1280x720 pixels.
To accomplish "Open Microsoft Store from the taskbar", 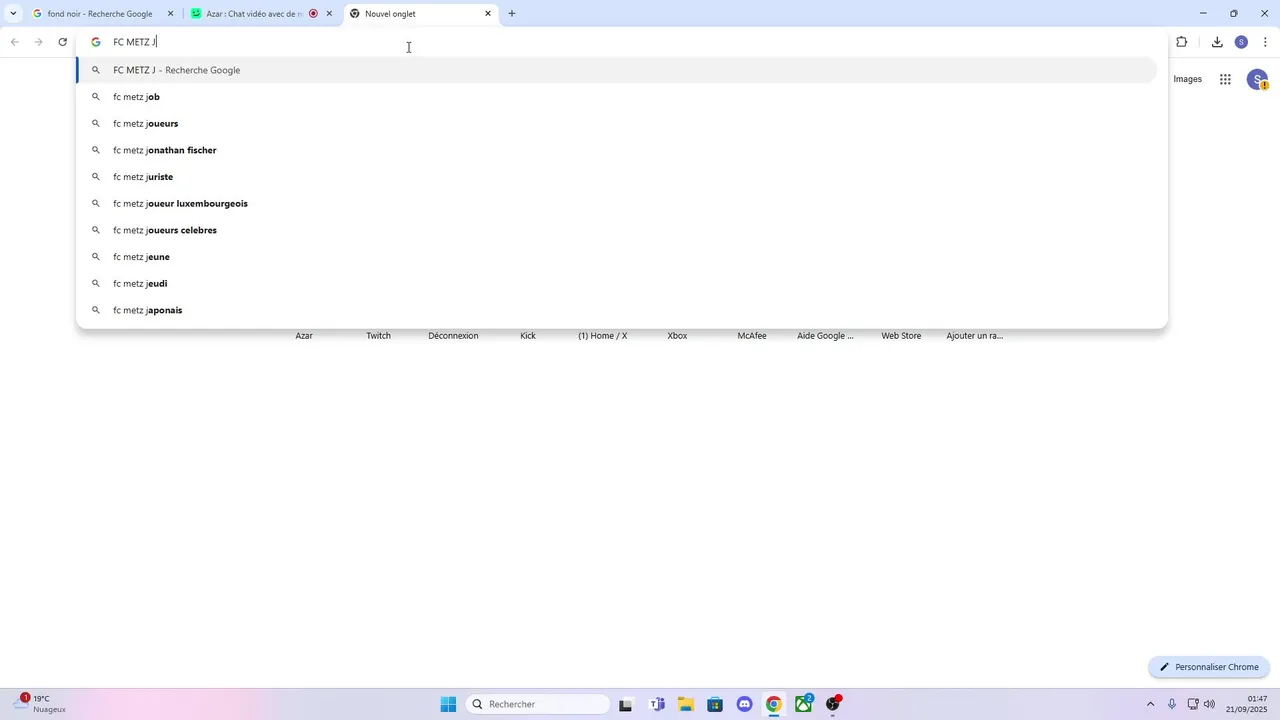I will click(x=715, y=704).
